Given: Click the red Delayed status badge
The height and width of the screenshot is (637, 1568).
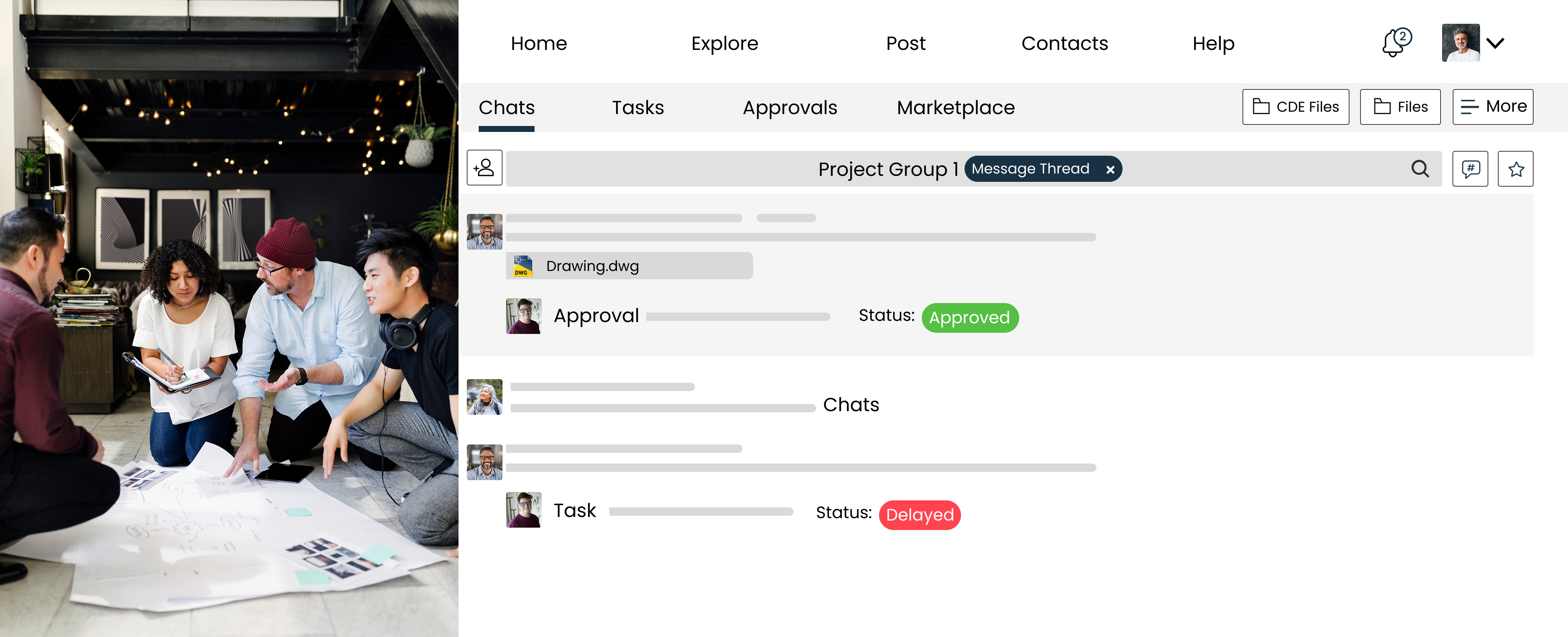Looking at the screenshot, I should point(919,515).
